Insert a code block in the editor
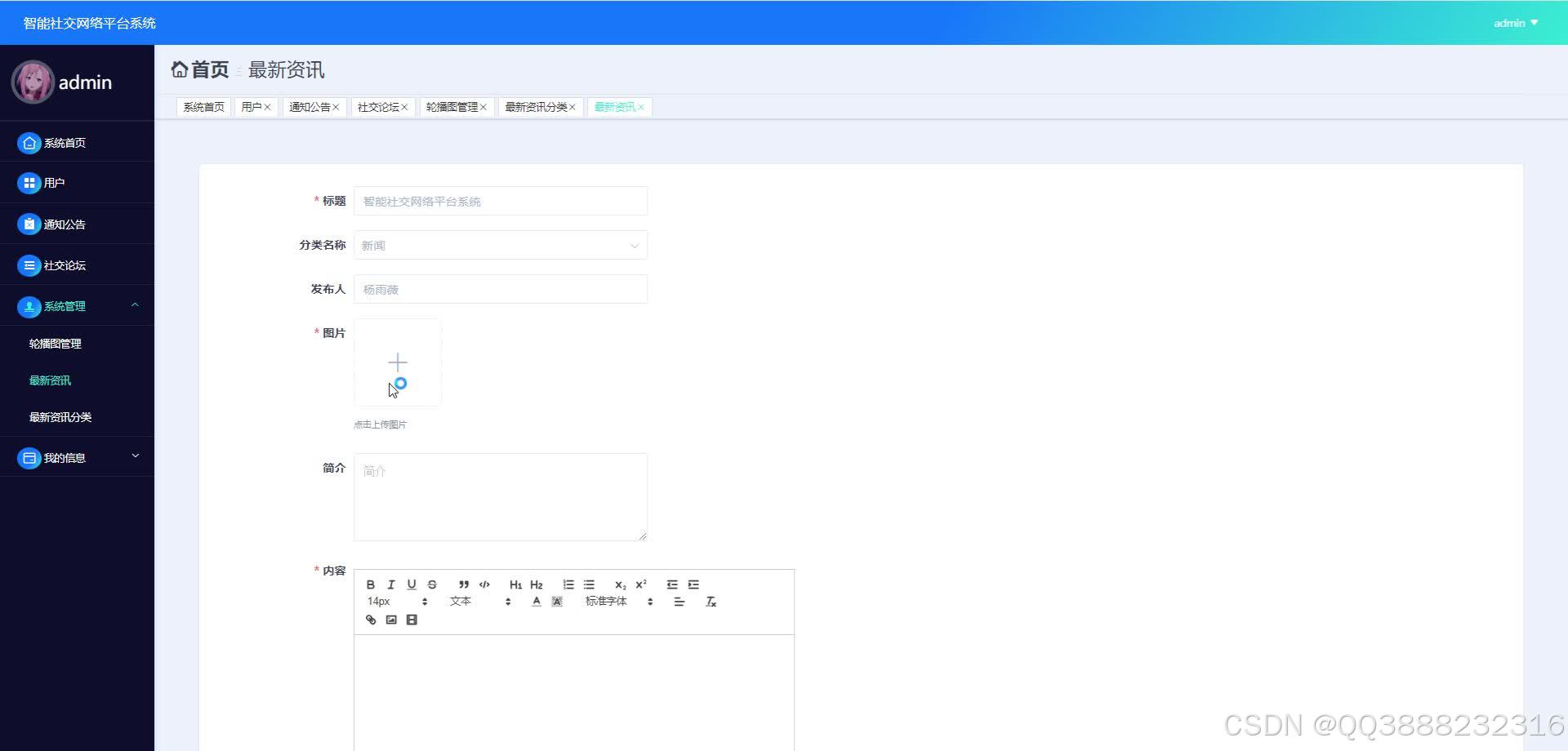This screenshot has height=751, width=1568. click(484, 584)
